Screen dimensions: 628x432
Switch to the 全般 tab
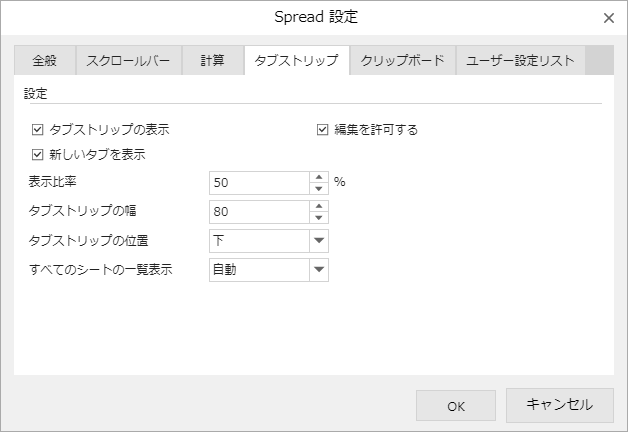[x=44, y=61]
